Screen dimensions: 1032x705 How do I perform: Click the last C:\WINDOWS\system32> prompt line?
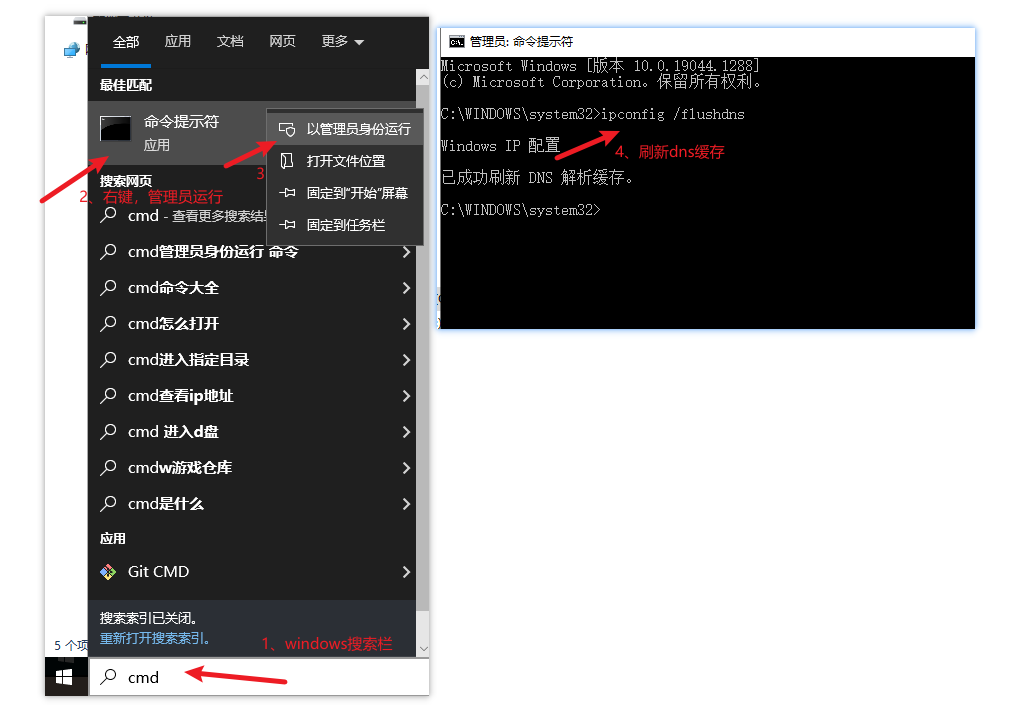[x=521, y=210]
